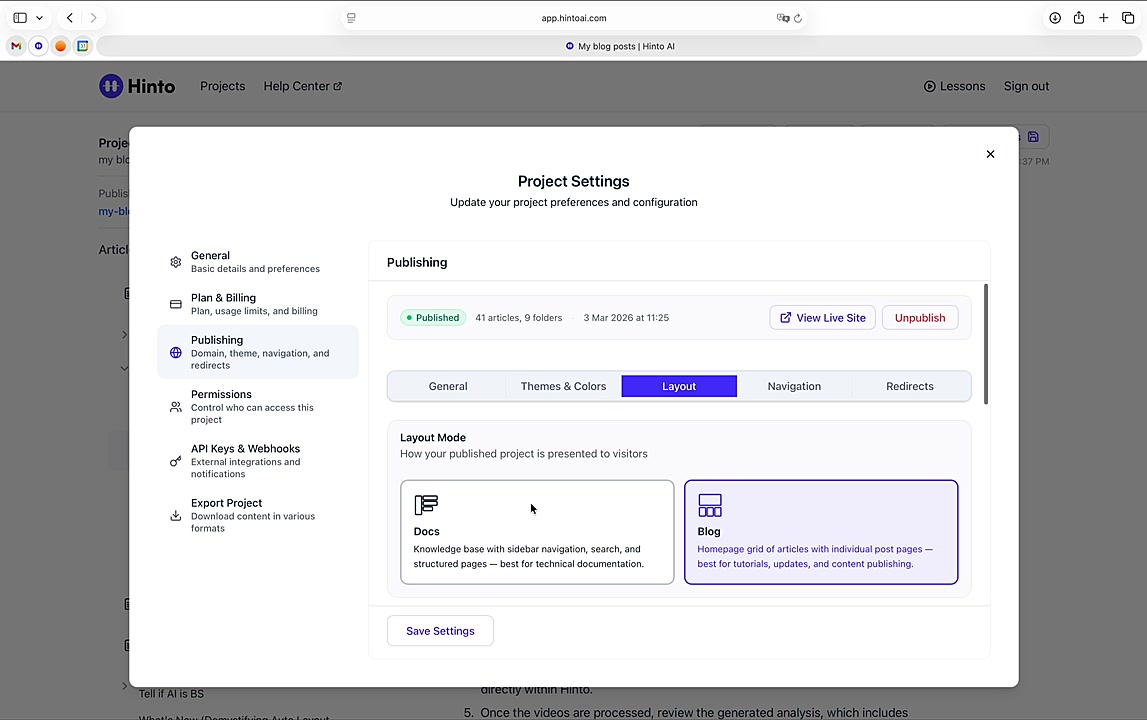
Task: Open the Navigation tab
Action: pos(794,386)
